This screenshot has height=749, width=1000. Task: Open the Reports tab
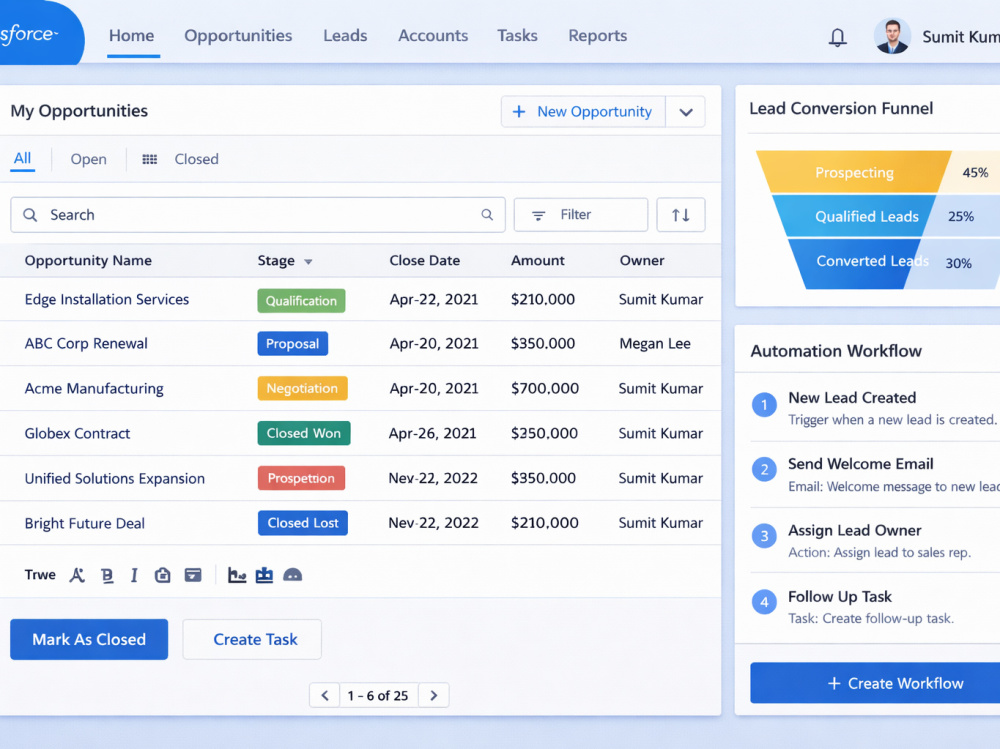pos(598,36)
